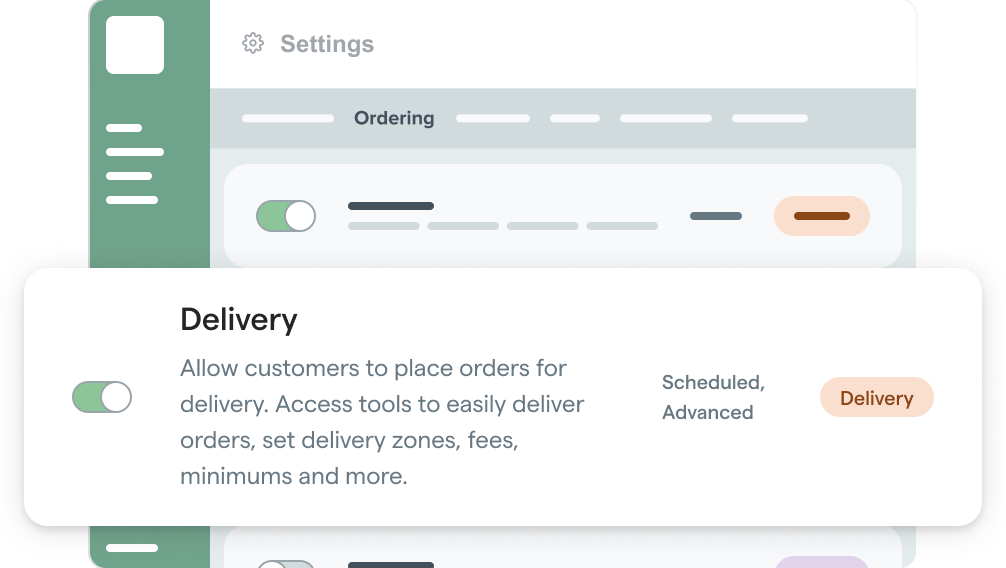1006x568 pixels.
Task: Toggle the Delivery switch off
Action: [x=102, y=397]
